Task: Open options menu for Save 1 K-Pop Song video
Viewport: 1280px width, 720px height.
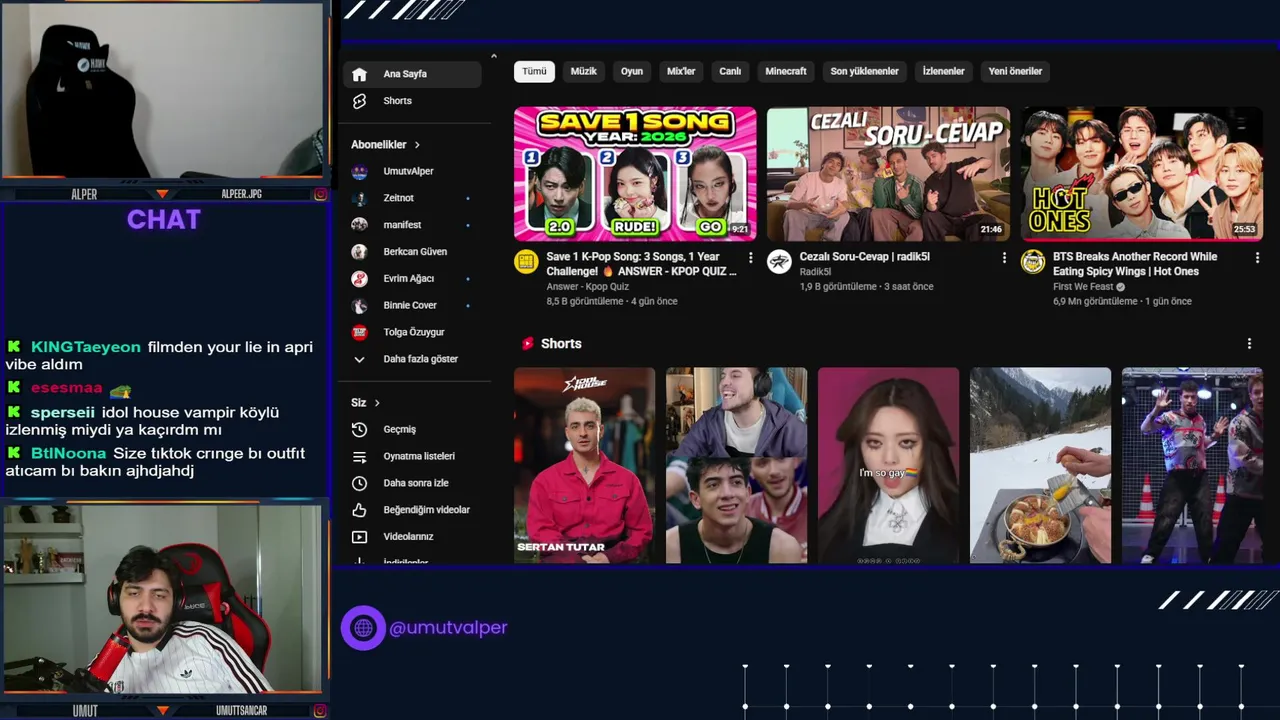Action: (750, 258)
